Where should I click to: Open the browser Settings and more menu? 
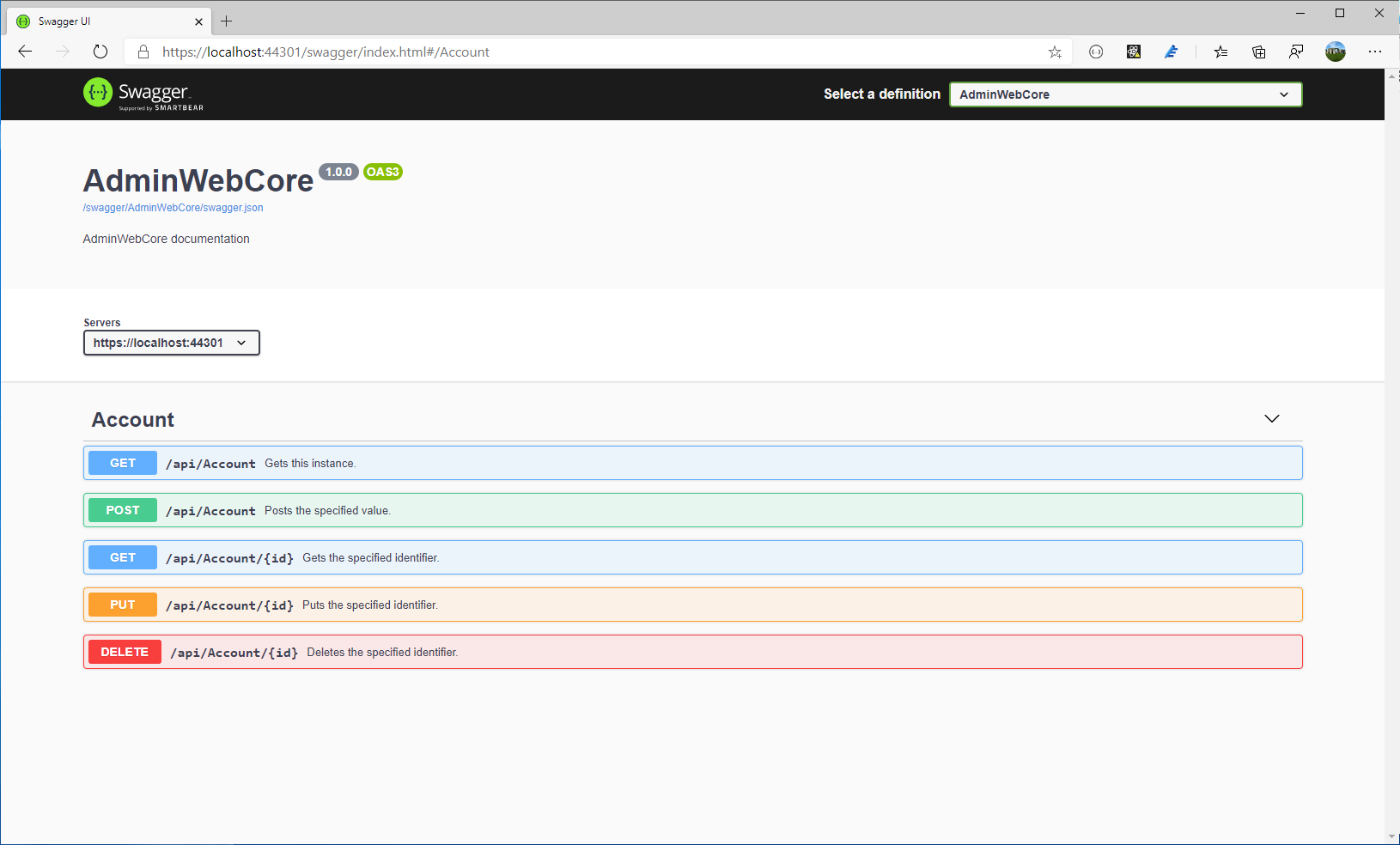pos(1375,52)
